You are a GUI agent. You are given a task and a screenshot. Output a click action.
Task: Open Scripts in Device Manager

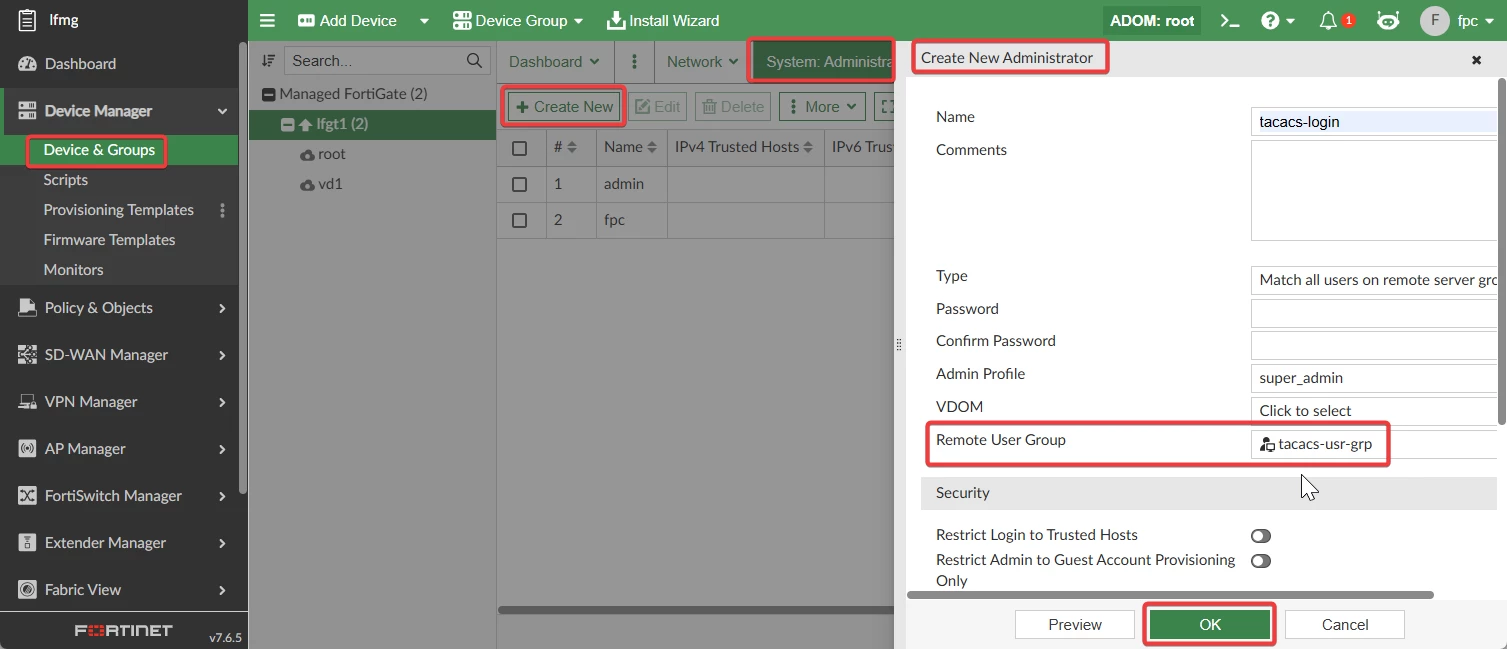tap(66, 180)
